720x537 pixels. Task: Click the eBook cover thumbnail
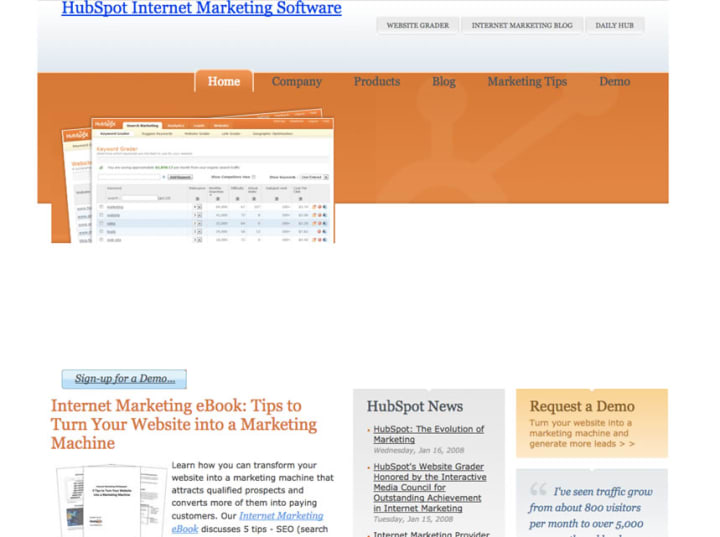click(x=110, y=500)
